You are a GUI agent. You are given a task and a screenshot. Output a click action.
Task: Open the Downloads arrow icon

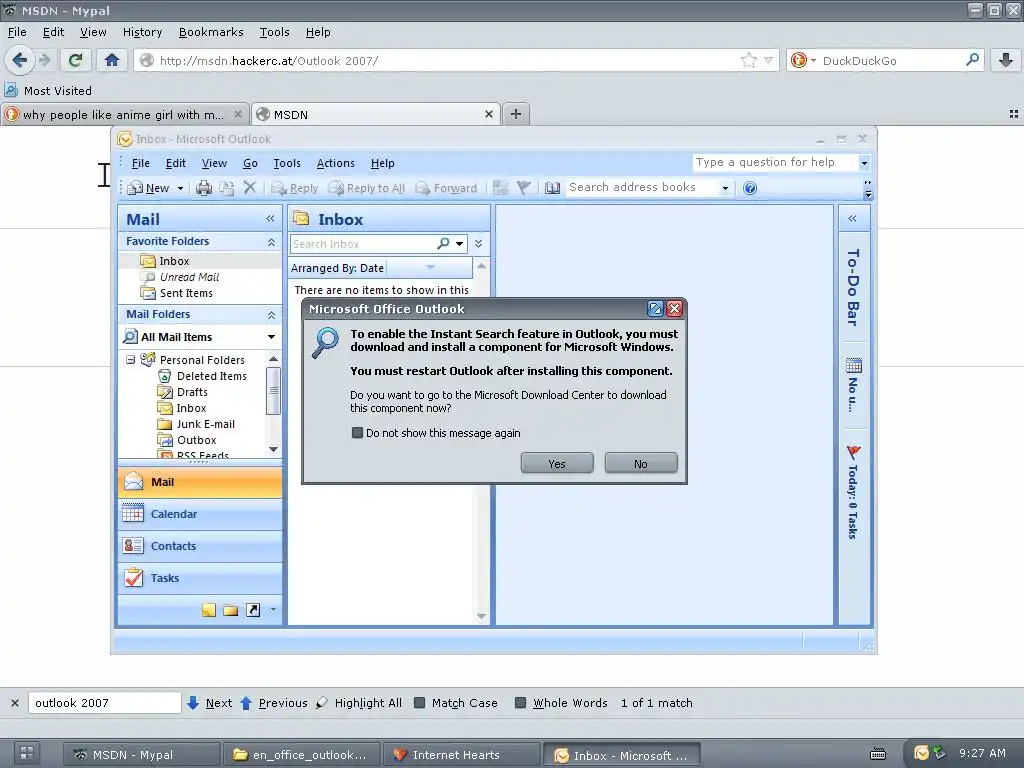(1006, 60)
